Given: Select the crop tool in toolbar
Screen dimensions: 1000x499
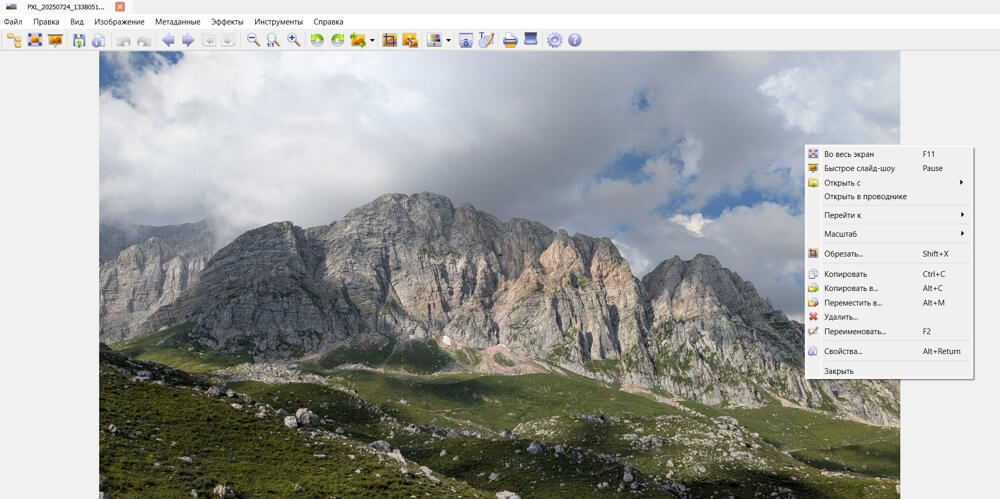Looking at the screenshot, I should click(390, 40).
